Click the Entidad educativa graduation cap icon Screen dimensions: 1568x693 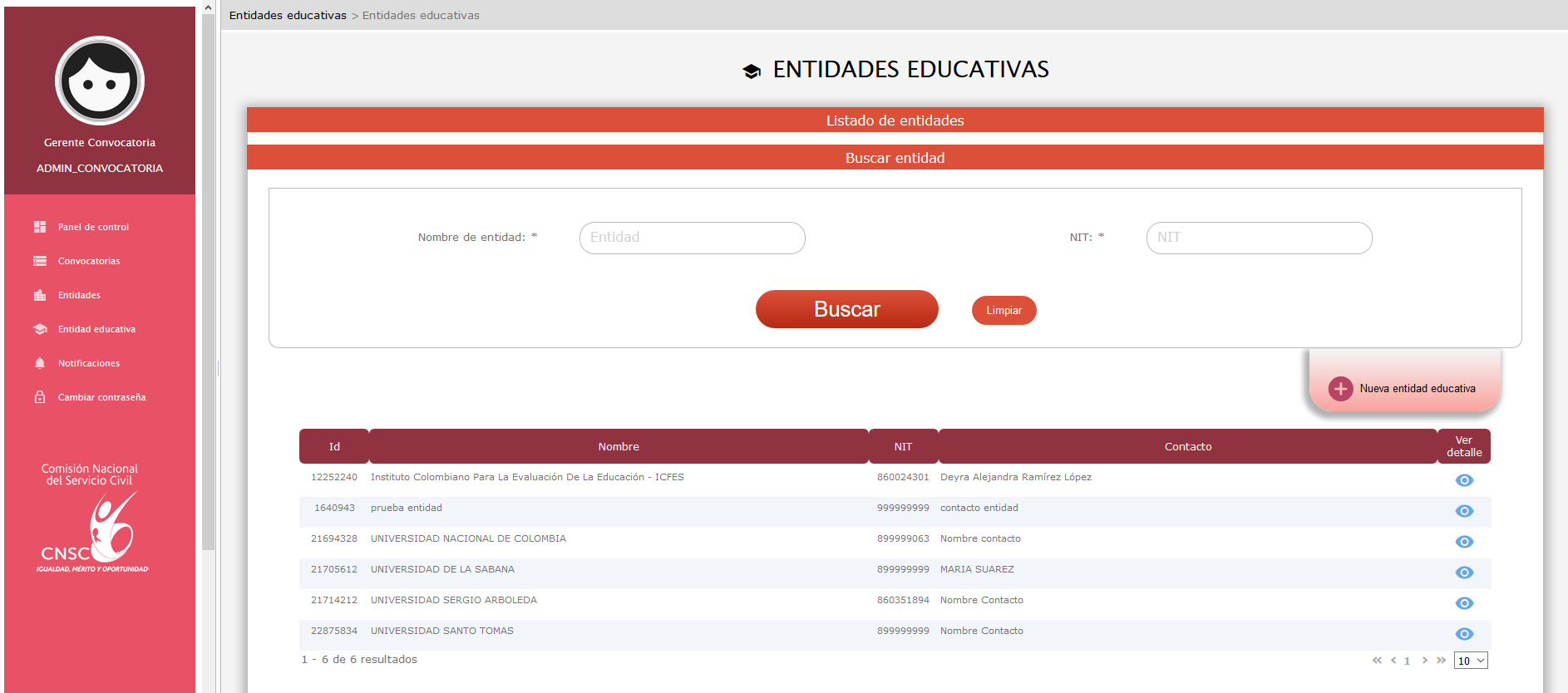[40, 329]
